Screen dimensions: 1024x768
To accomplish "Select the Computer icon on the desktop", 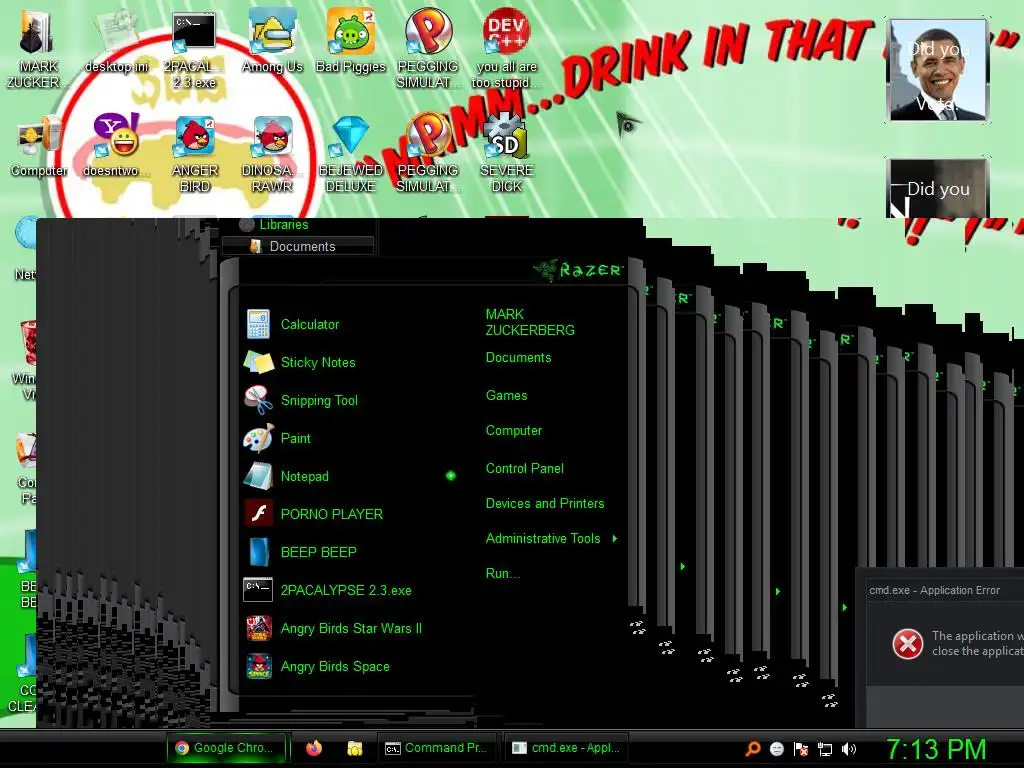I will tap(39, 146).
